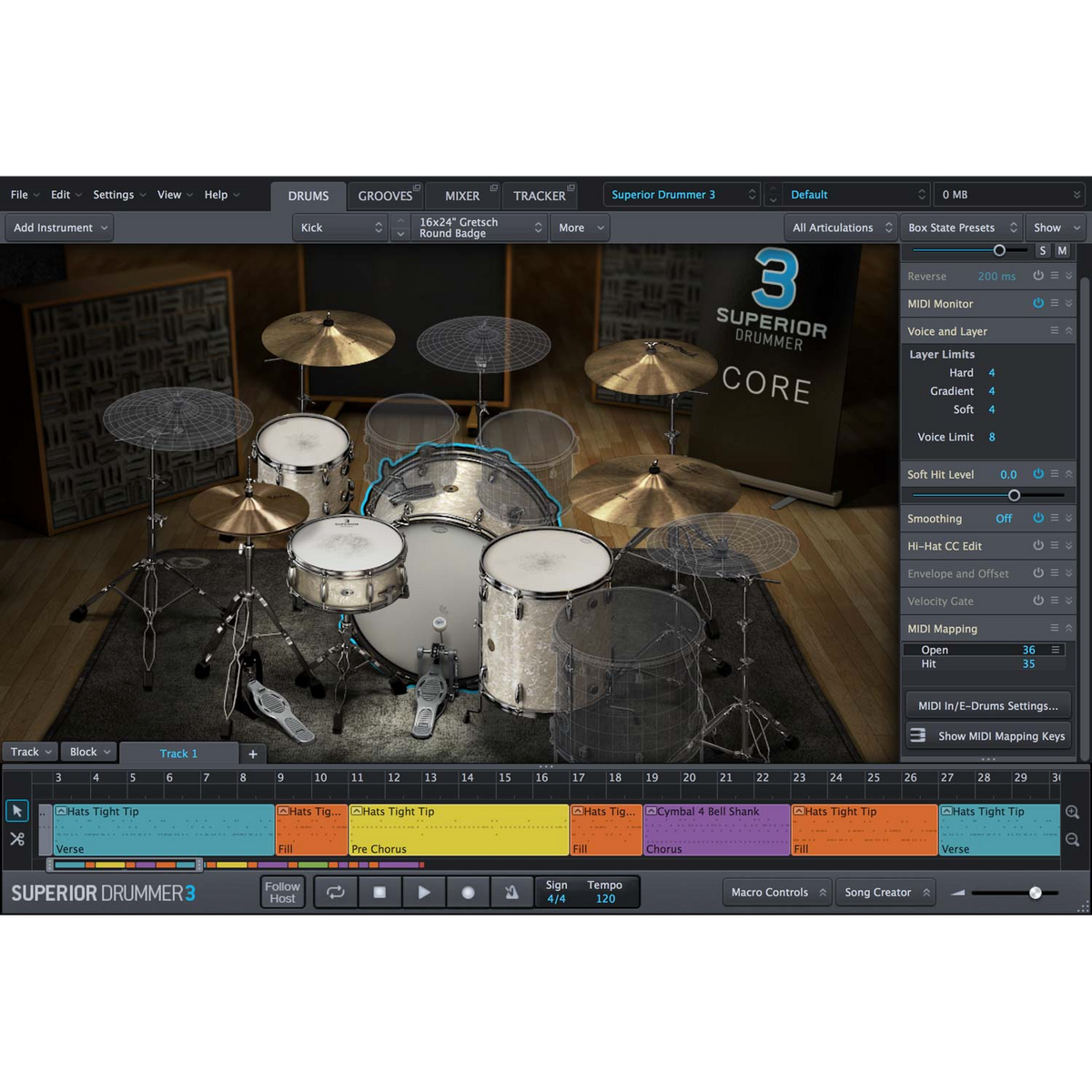Screen dimensions: 1092x1092
Task: Enable the Velocity Gate power button
Action: coord(1038,601)
